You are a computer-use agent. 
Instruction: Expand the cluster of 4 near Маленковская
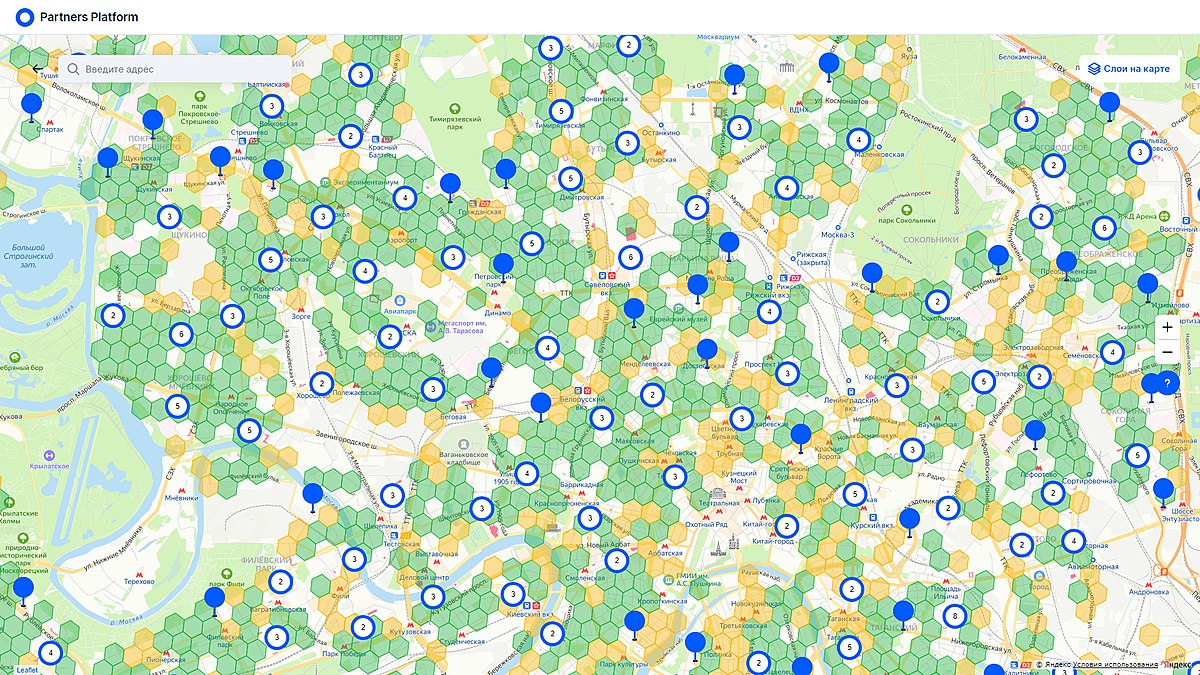[858, 139]
